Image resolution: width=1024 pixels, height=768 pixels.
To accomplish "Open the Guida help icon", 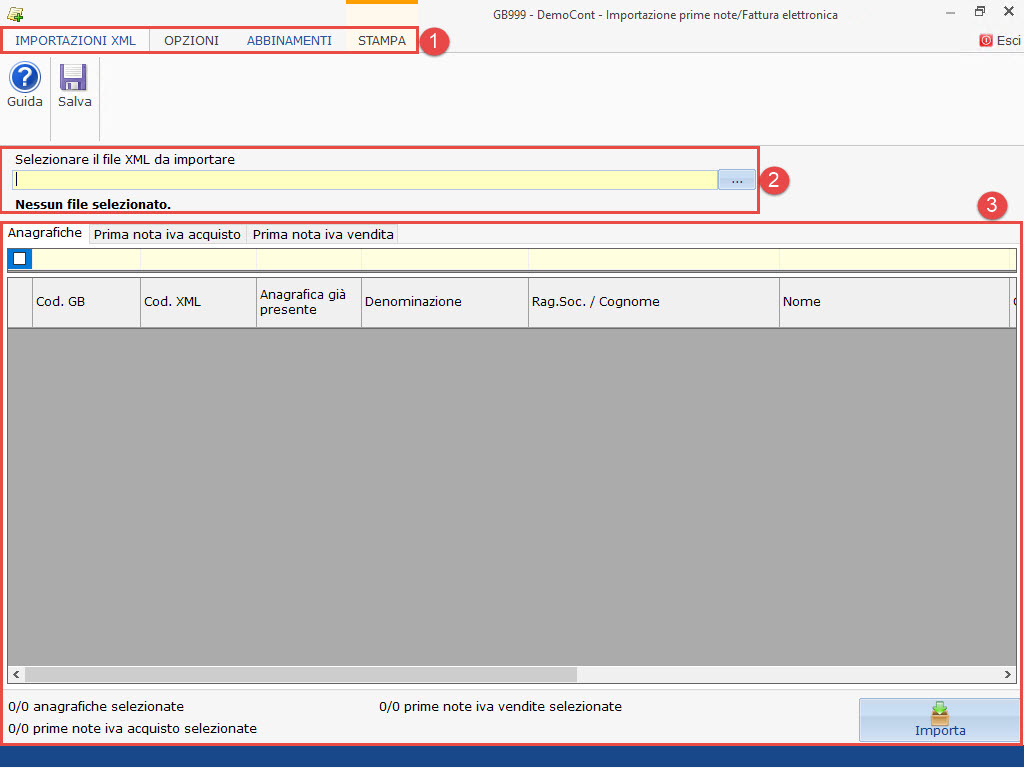I will point(24,79).
